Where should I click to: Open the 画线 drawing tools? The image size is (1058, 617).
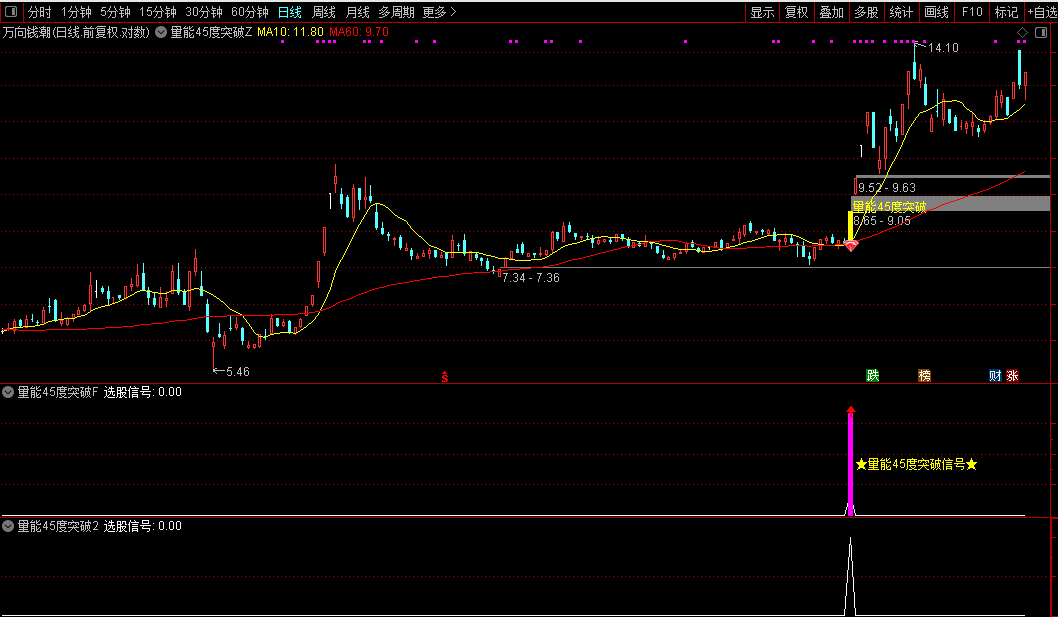[937, 12]
